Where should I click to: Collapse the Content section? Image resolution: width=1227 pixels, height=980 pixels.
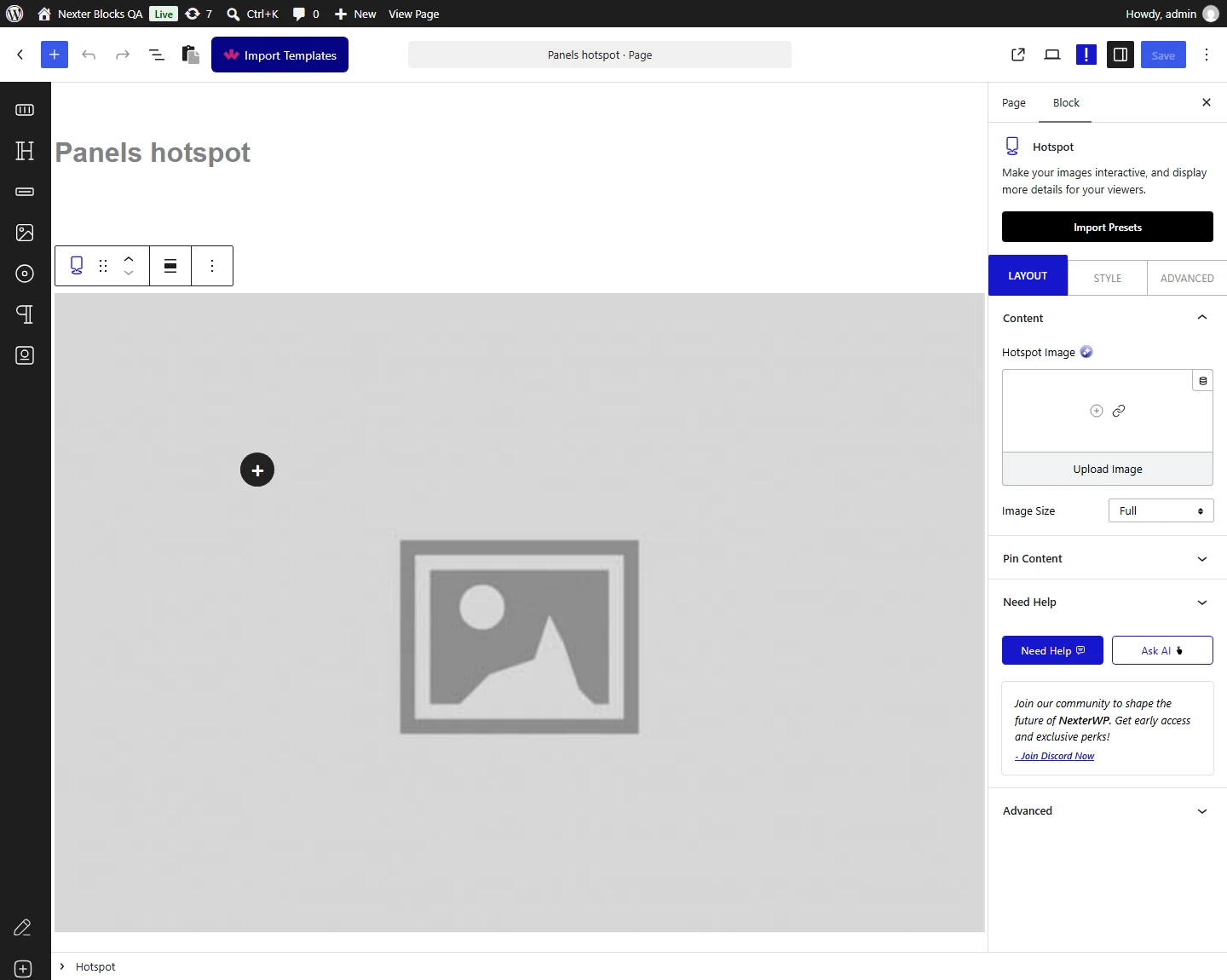point(1108,318)
